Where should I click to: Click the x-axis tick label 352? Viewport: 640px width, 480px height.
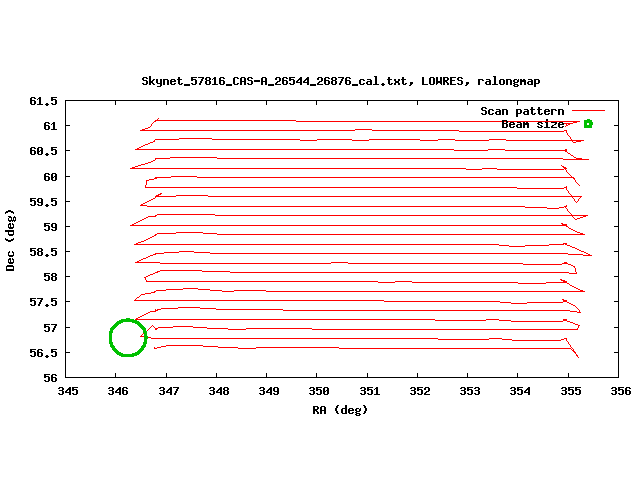point(420,391)
